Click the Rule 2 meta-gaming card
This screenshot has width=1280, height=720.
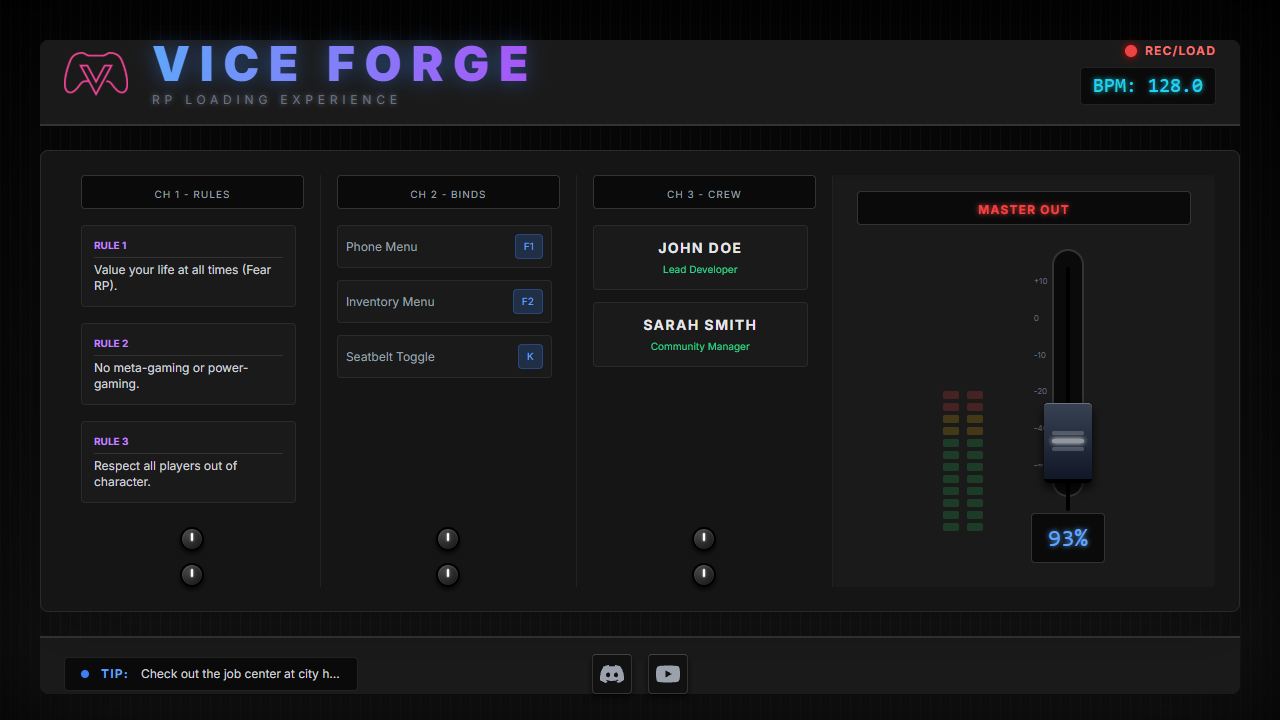(188, 364)
